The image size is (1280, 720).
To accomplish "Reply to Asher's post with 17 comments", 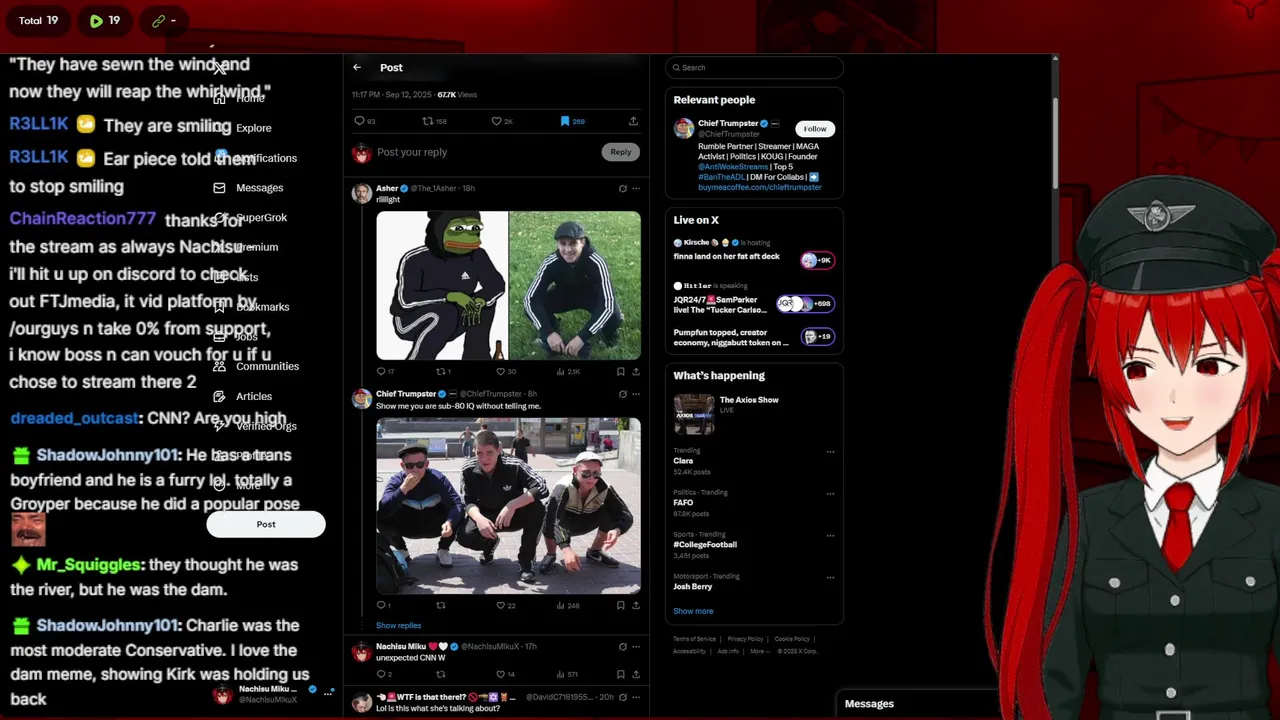I will pos(384,371).
